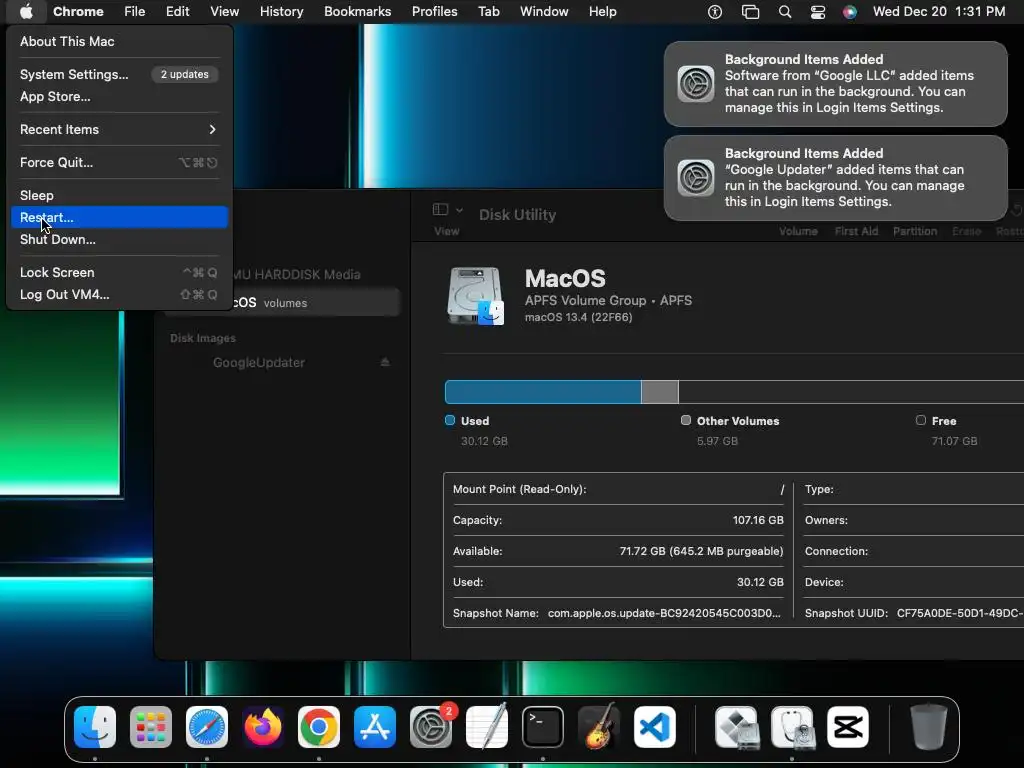The width and height of the screenshot is (1024, 768).
Task: Select the MacOS volumes sidebar row
Action: click(x=317, y=303)
